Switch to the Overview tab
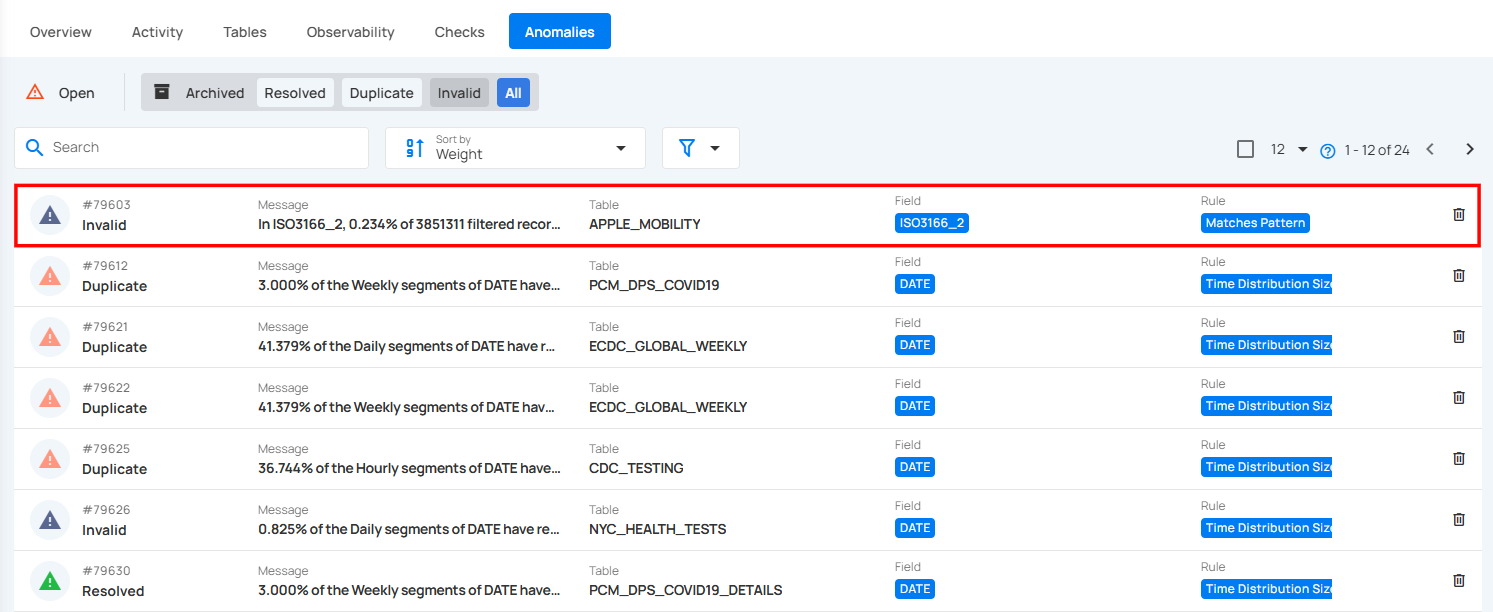Image resolution: width=1493 pixels, height=612 pixels. point(61,32)
